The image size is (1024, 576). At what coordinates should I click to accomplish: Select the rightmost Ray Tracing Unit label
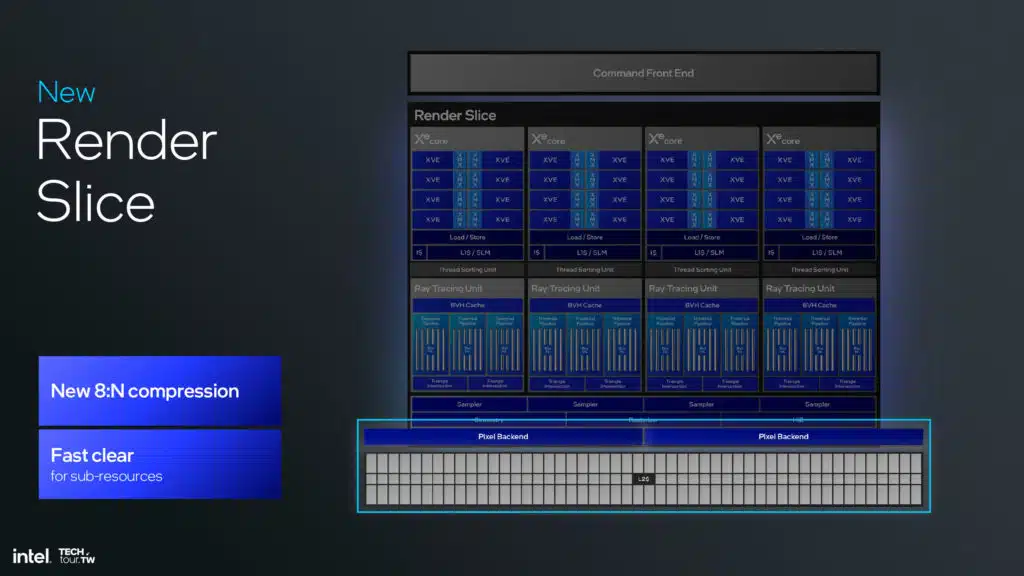coord(800,288)
